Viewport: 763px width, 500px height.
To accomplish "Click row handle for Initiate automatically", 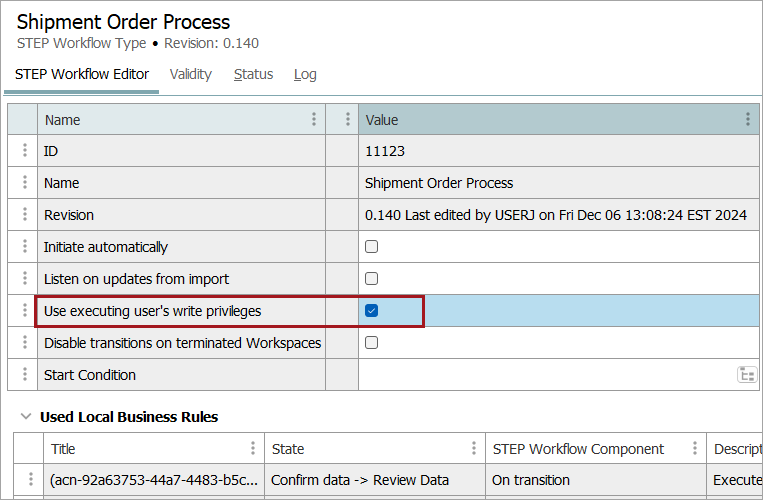I will [25, 247].
